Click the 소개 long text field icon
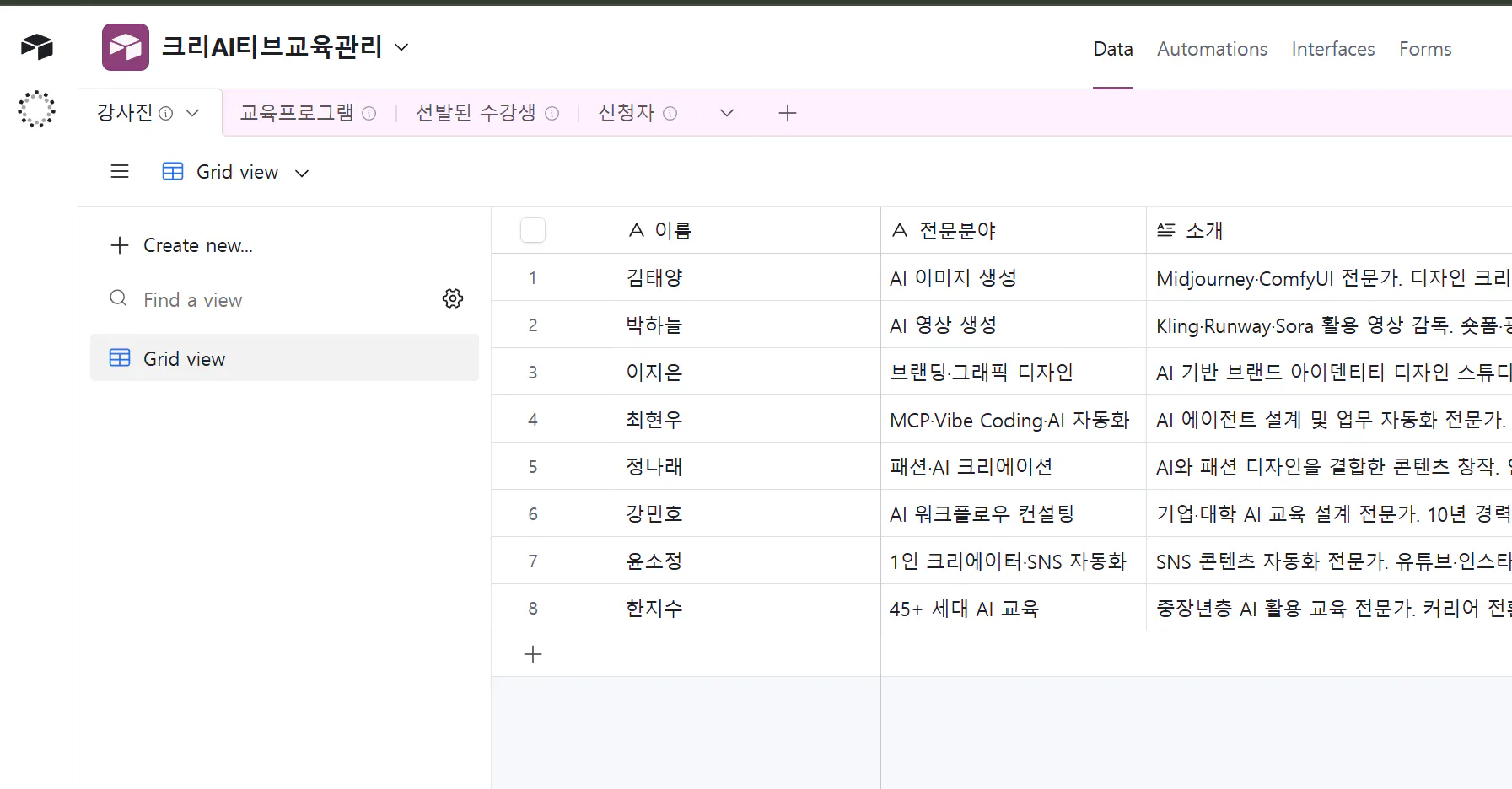This screenshot has width=1512, height=789. tap(1166, 229)
